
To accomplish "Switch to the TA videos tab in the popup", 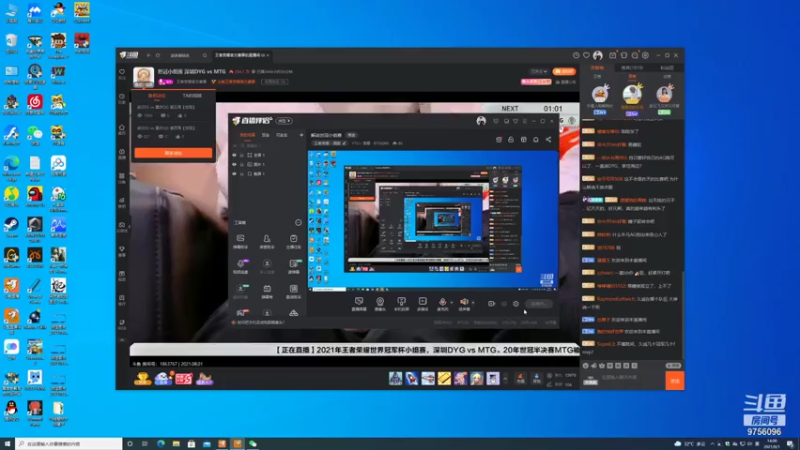I will (192, 95).
